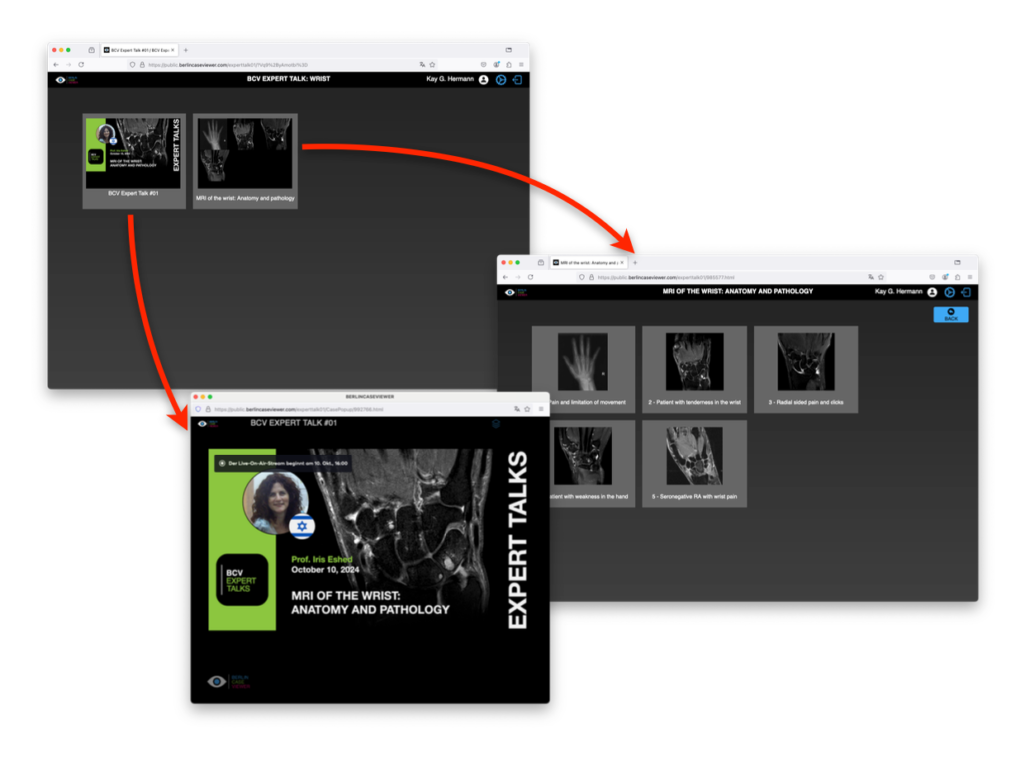
Task: Click 'Kay G. Hermann' on the Expert Talk: Wrist page
Action: coord(450,79)
